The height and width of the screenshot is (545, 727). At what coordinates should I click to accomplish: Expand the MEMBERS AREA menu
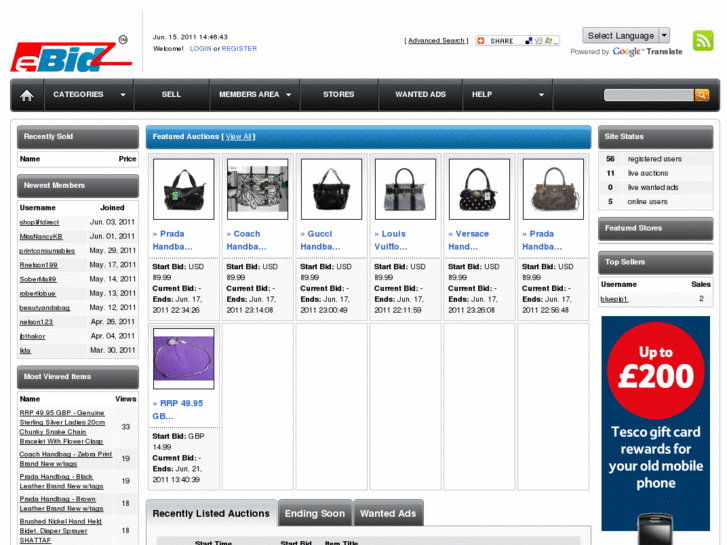click(x=255, y=95)
